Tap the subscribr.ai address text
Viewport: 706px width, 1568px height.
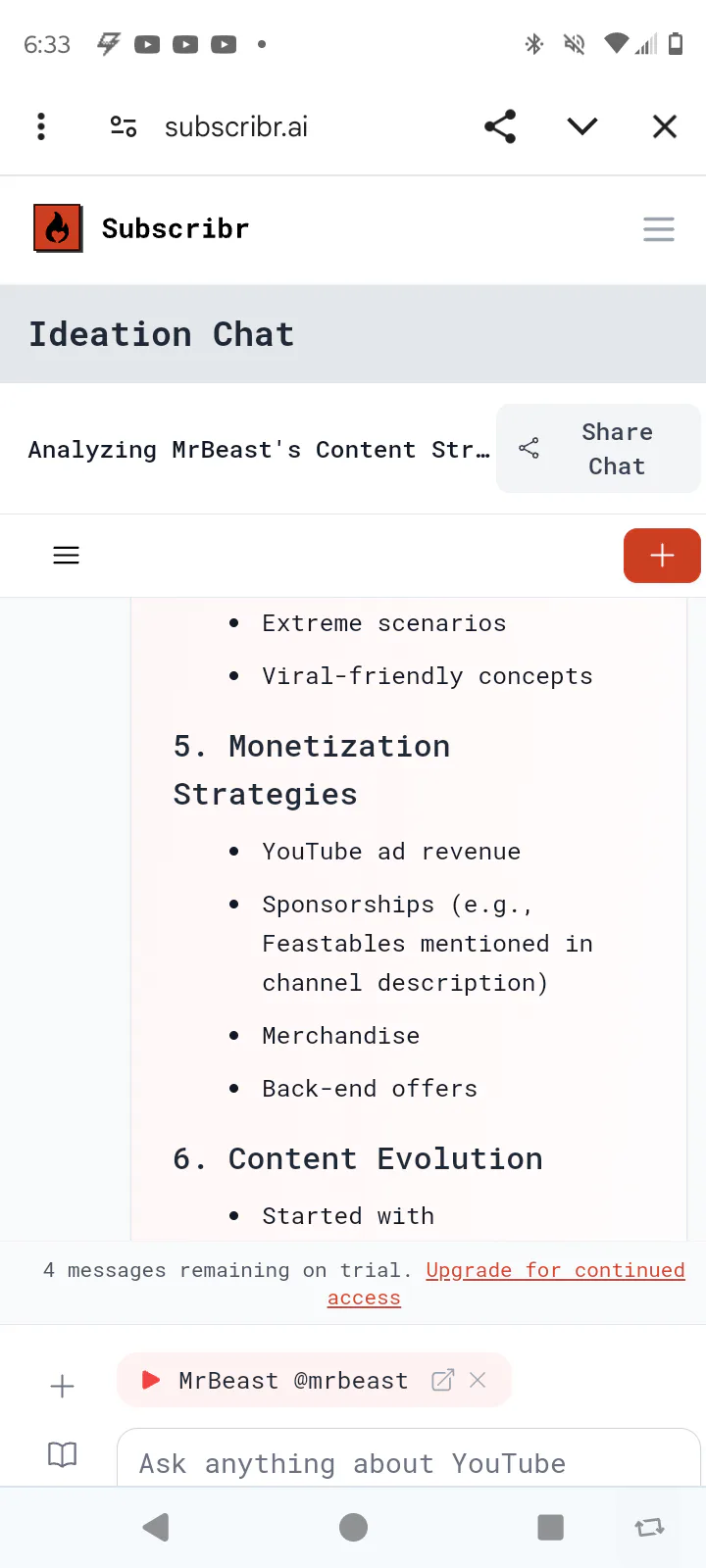click(236, 126)
